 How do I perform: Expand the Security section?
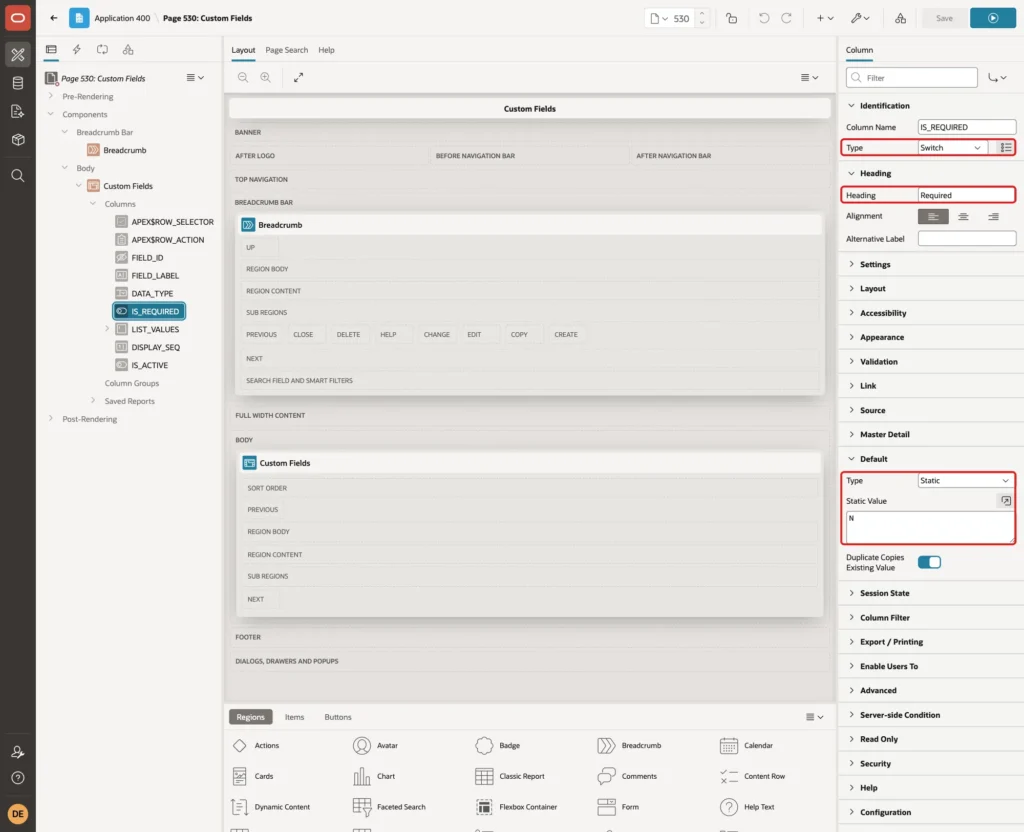(874, 764)
